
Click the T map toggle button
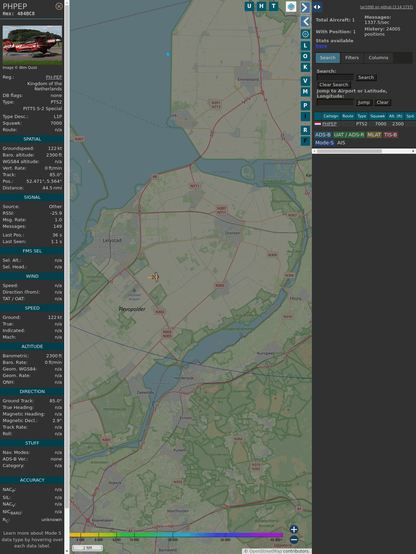pos(273,6)
